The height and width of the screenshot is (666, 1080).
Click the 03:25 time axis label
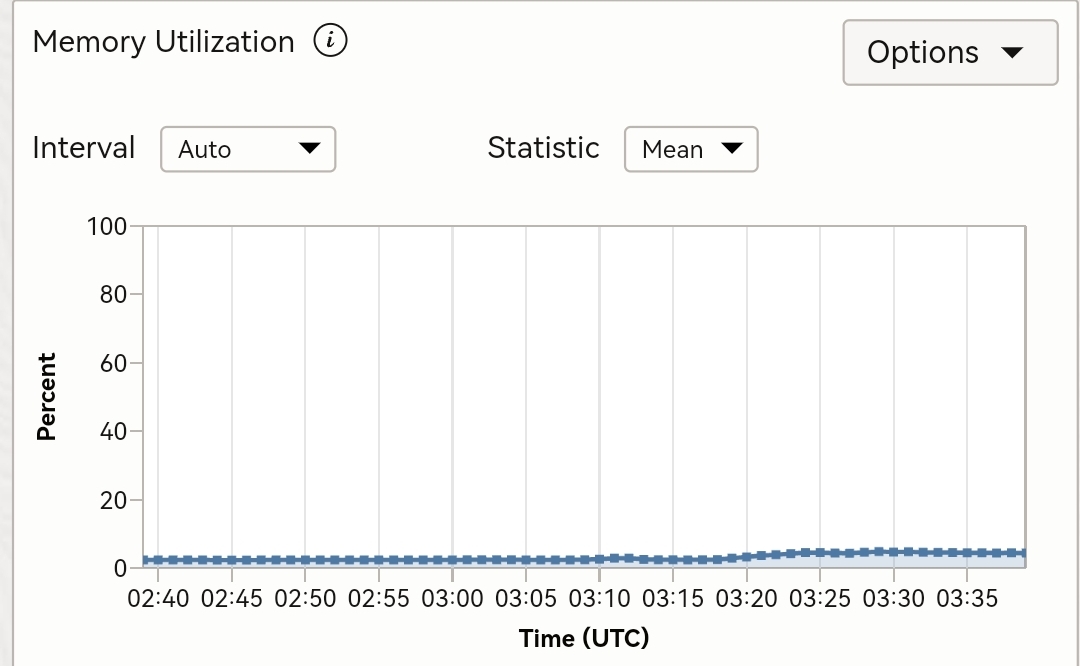click(x=820, y=599)
